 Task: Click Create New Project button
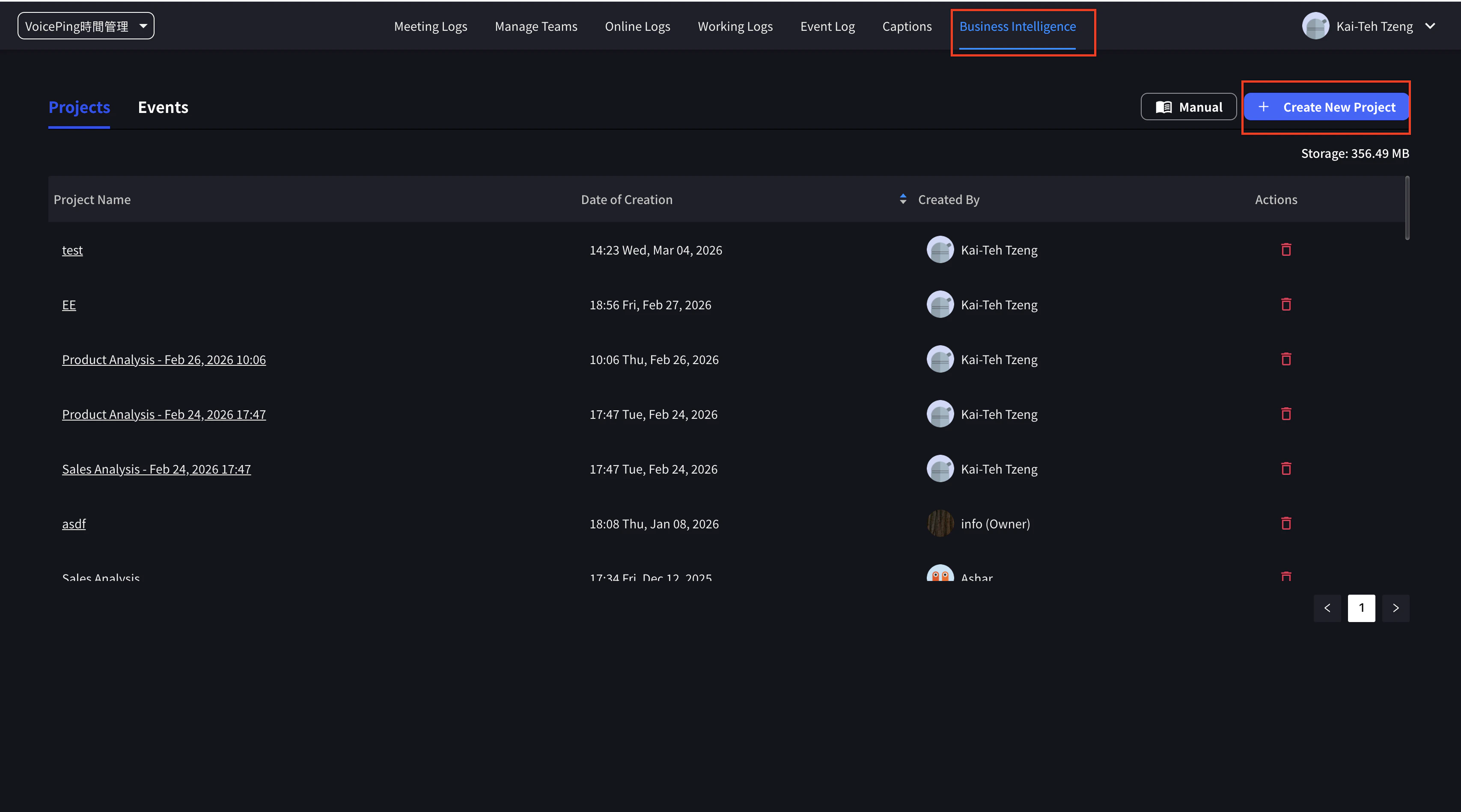pos(1326,107)
